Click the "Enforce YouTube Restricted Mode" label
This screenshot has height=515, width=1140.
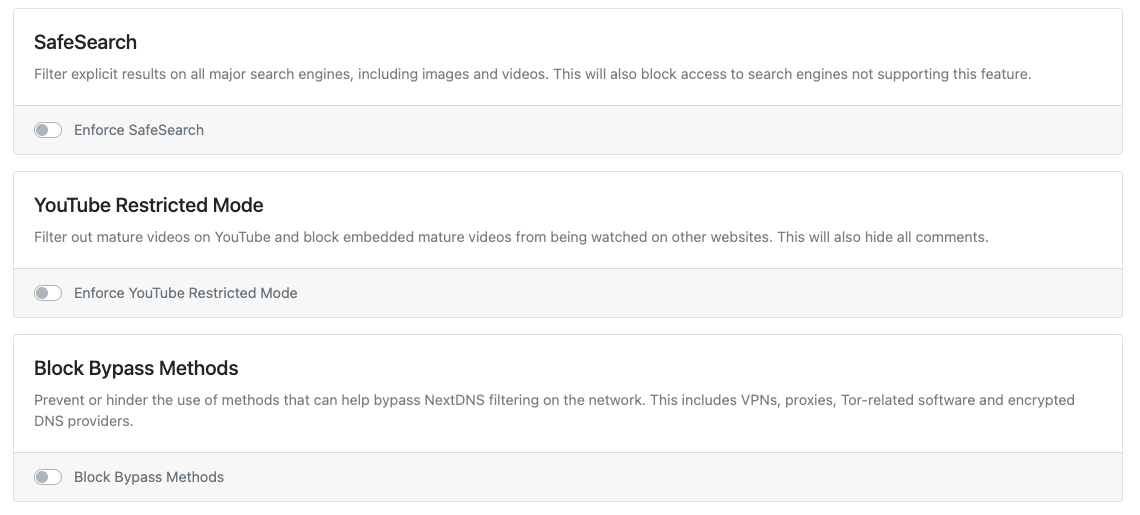point(185,293)
